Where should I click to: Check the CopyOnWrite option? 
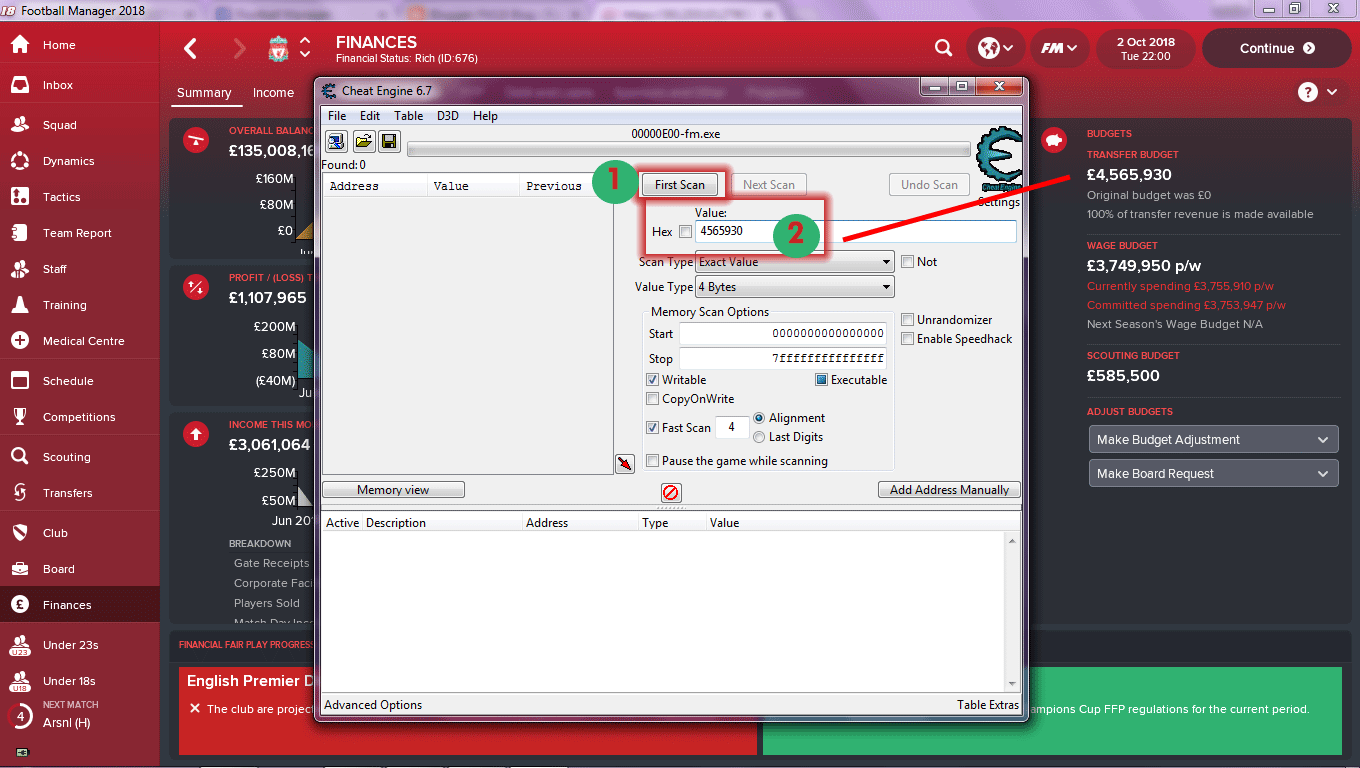653,399
